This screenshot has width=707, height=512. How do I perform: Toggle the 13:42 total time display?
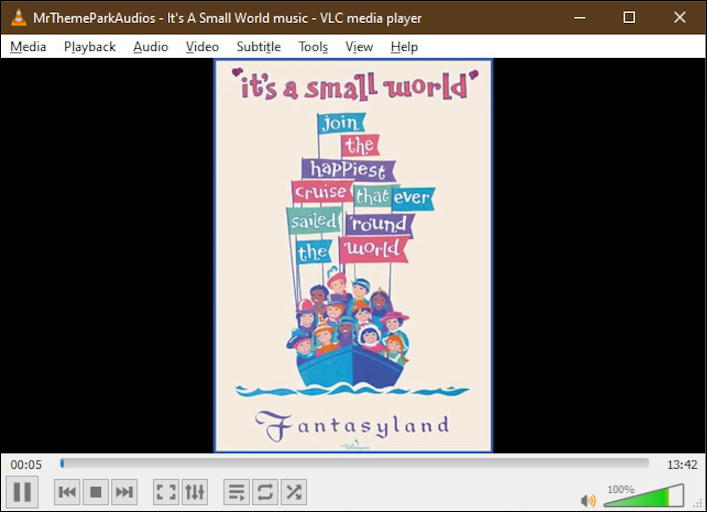pos(681,465)
